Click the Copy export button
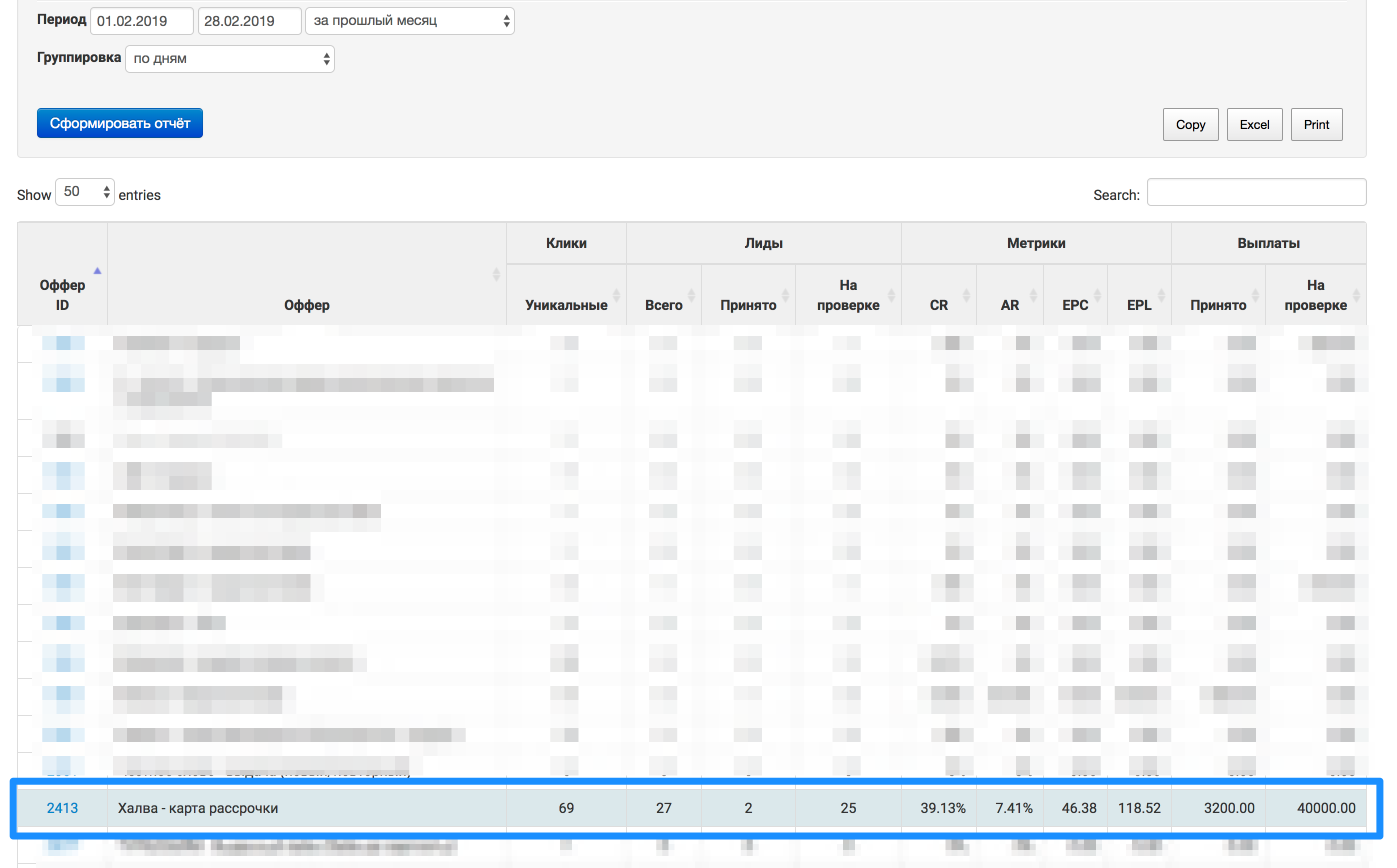The width and height of the screenshot is (1397, 868). click(x=1190, y=124)
